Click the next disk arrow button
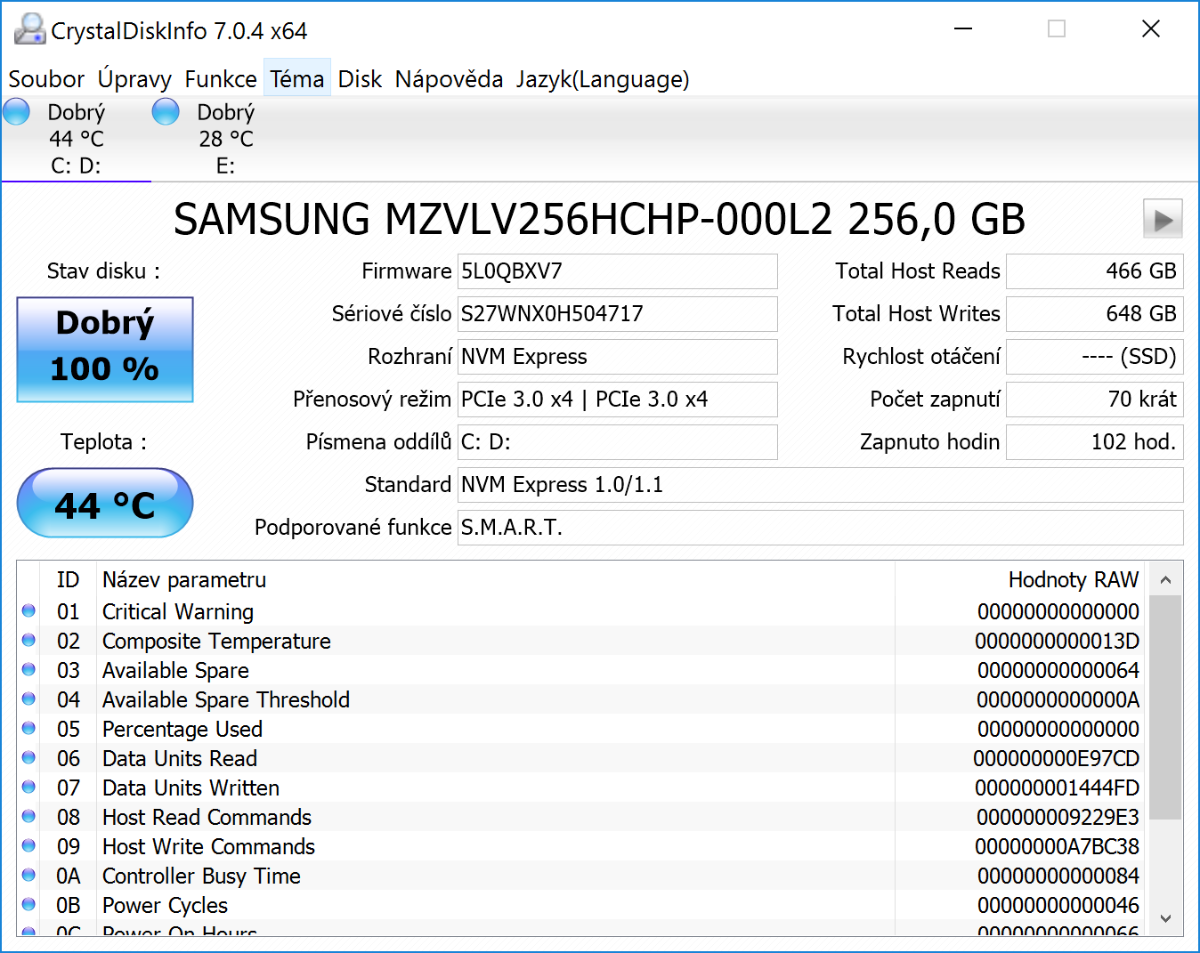The image size is (1200, 953). (x=1162, y=219)
